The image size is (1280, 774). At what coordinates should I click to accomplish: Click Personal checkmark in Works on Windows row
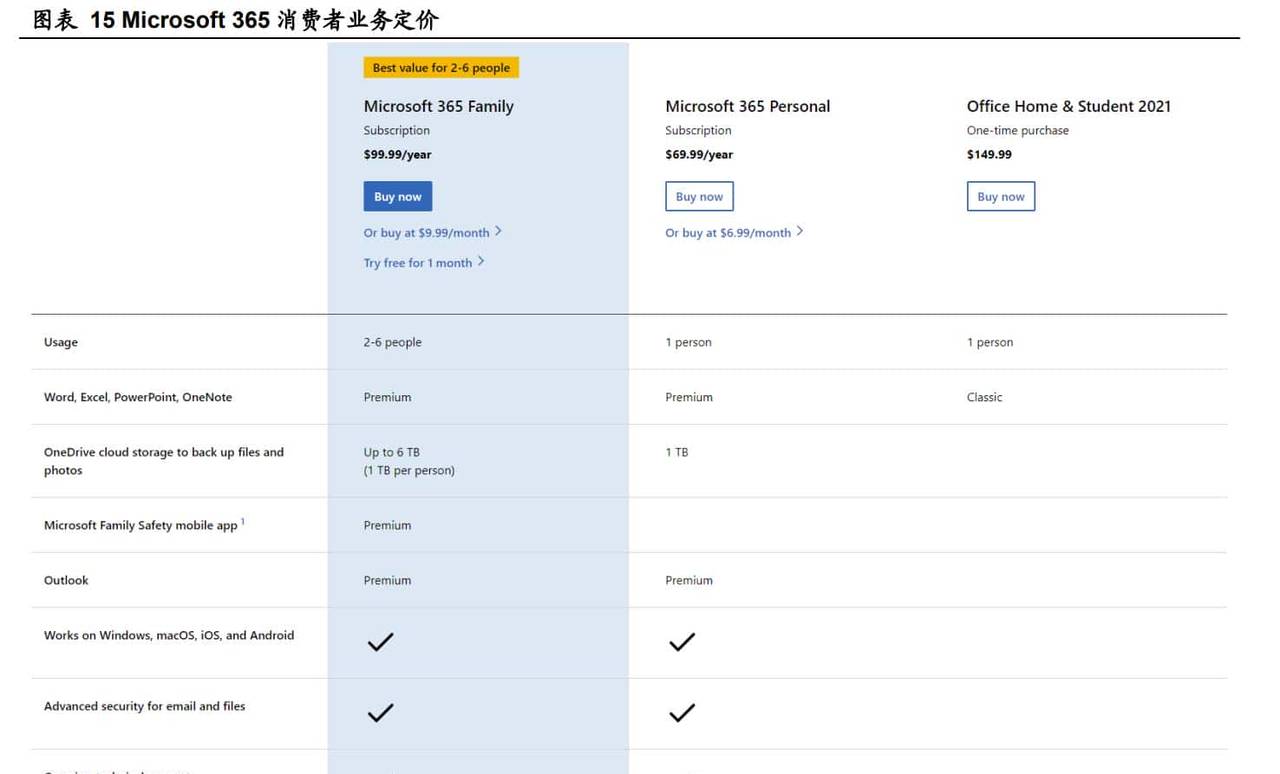pos(682,642)
